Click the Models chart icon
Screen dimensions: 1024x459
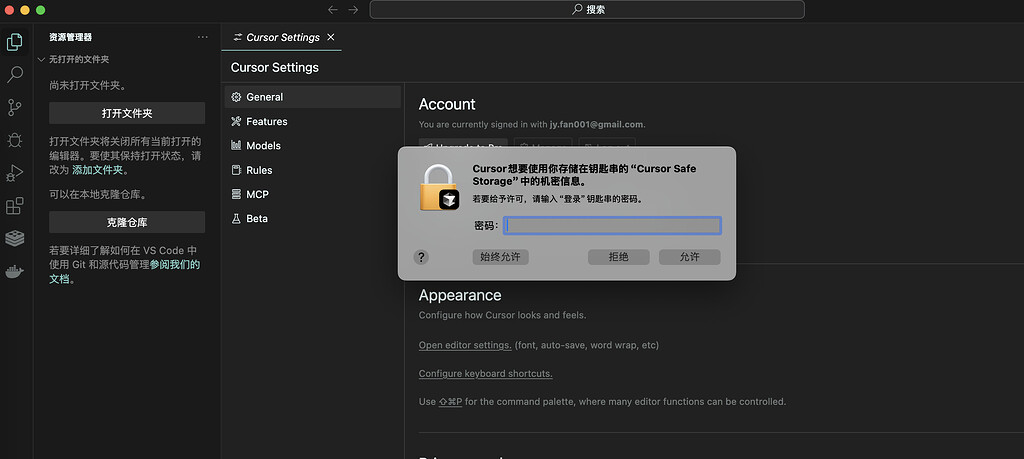click(x=236, y=146)
